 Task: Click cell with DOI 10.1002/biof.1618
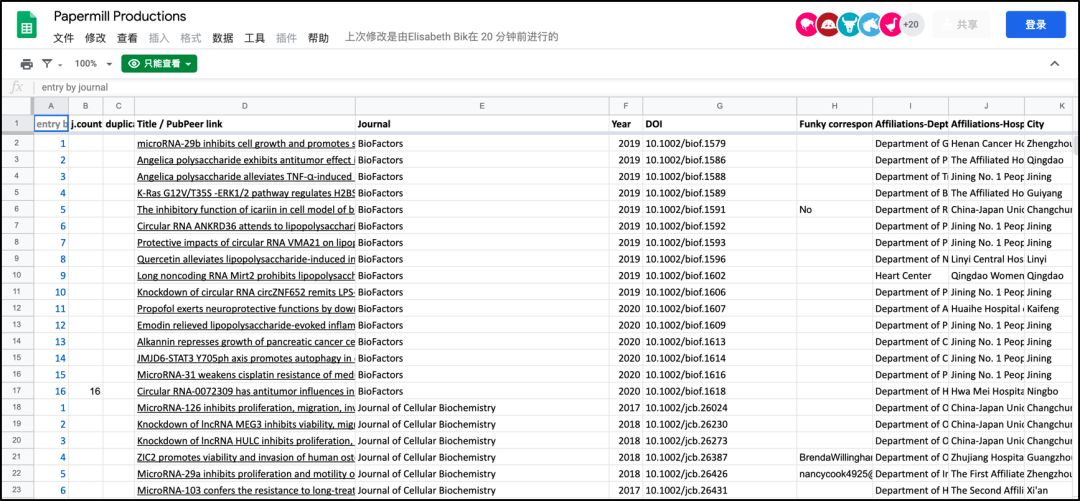pyautogui.click(x=720, y=391)
